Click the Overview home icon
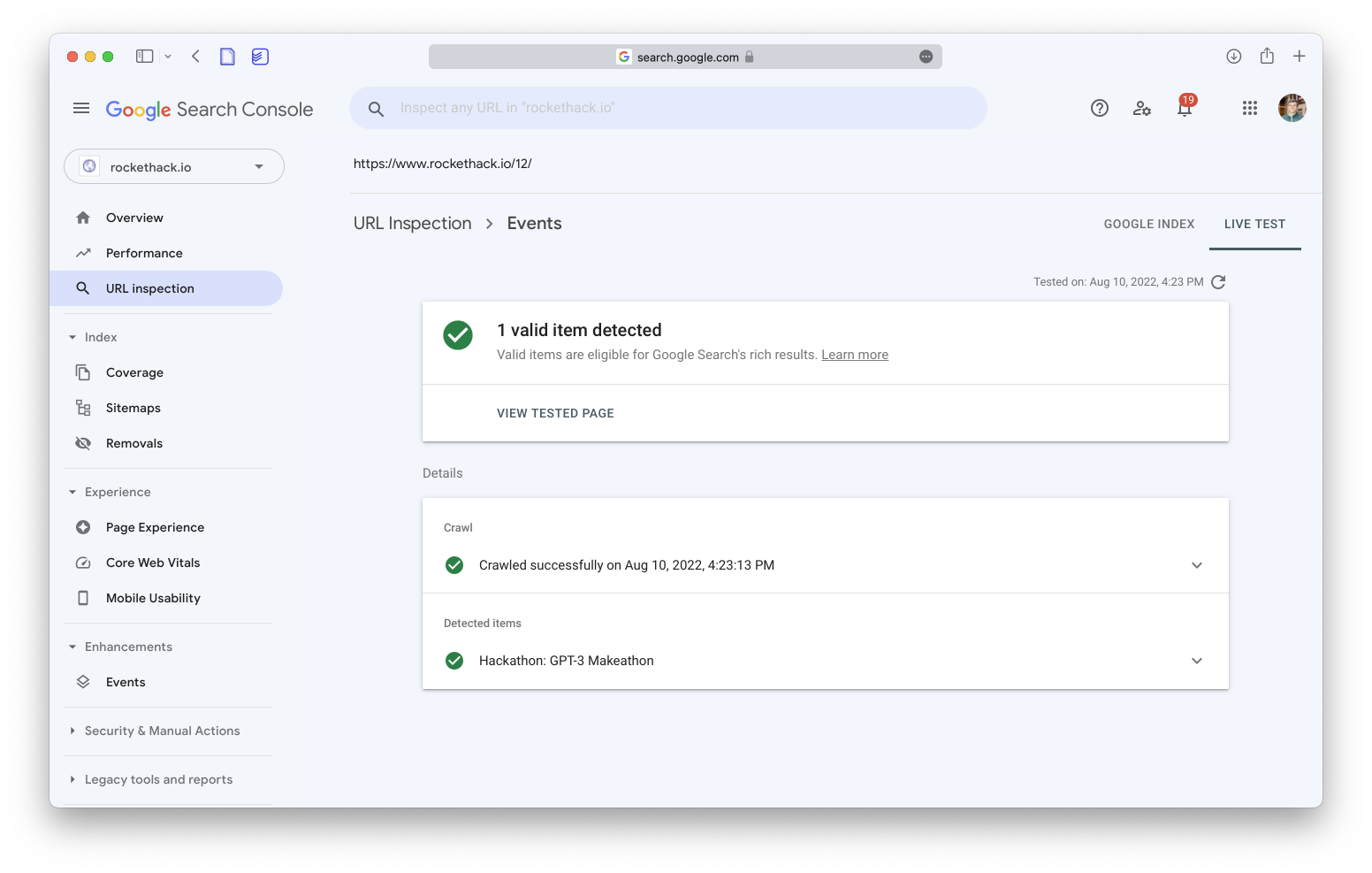1372x873 pixels. pos(83,218)
